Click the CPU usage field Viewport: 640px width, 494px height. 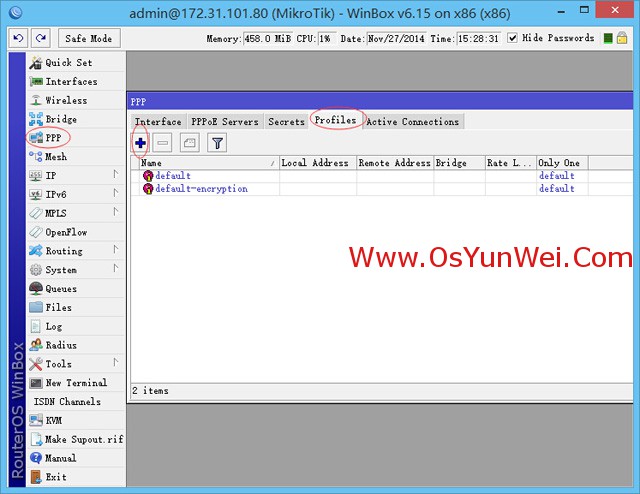(x=327, y=39)
